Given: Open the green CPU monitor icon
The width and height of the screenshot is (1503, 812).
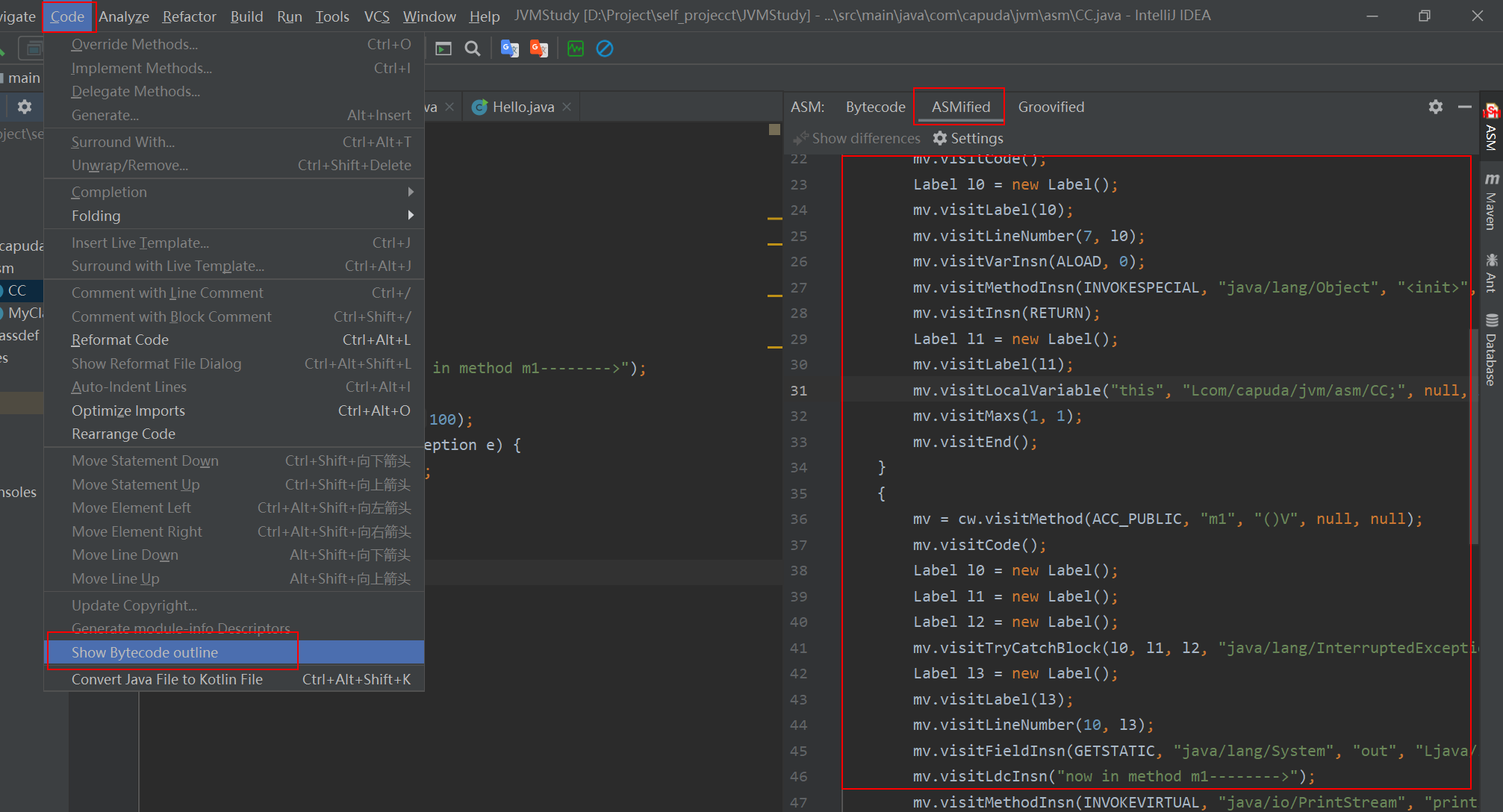Looking at the screenshot, I should (x=576, y=49).
